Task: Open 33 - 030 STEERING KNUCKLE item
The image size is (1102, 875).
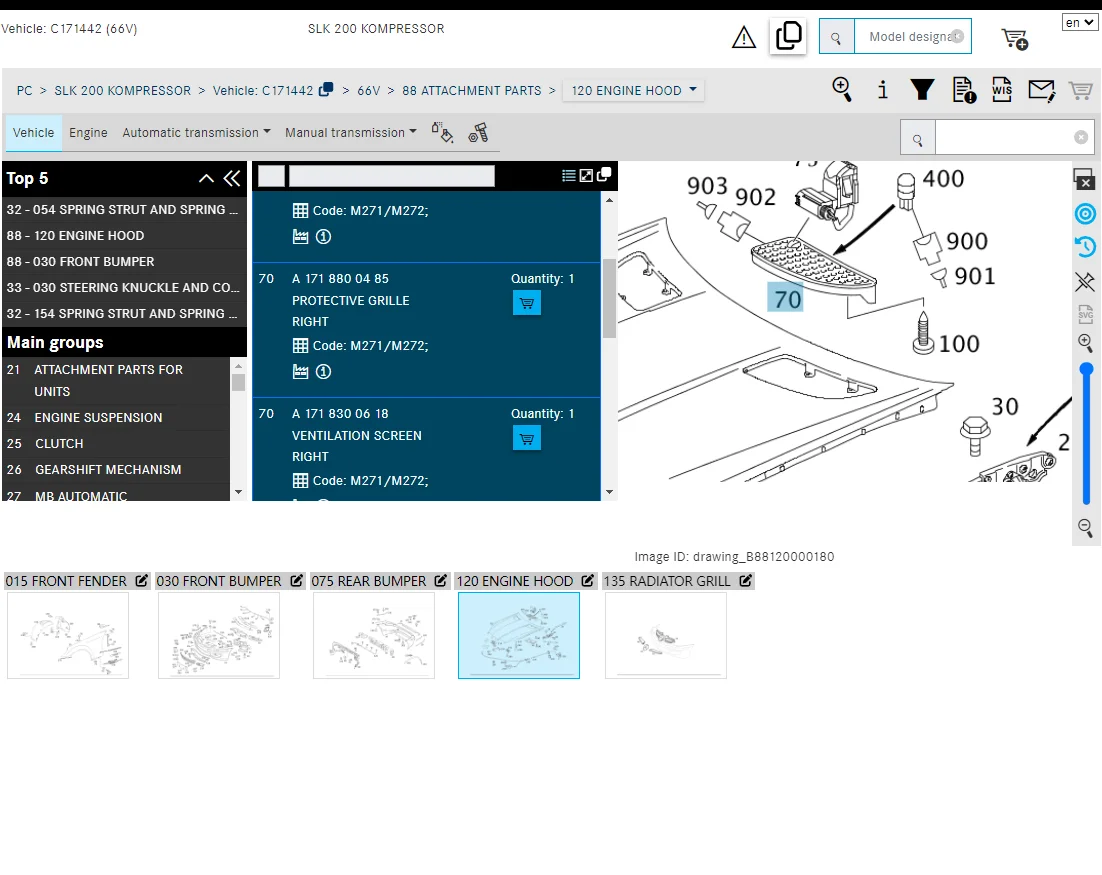Action: tap(124, 287)
